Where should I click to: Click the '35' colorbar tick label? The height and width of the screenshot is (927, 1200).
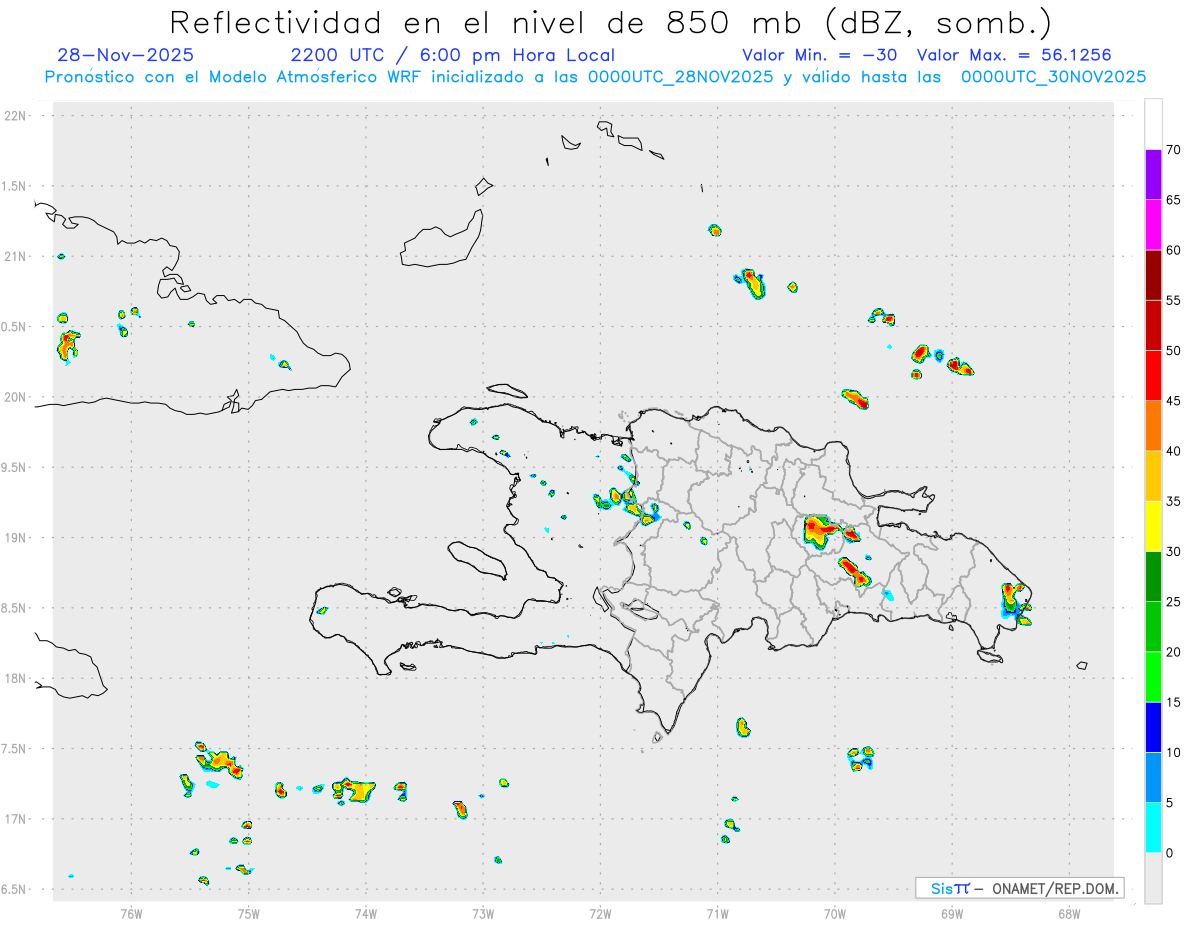(1174, 501)
